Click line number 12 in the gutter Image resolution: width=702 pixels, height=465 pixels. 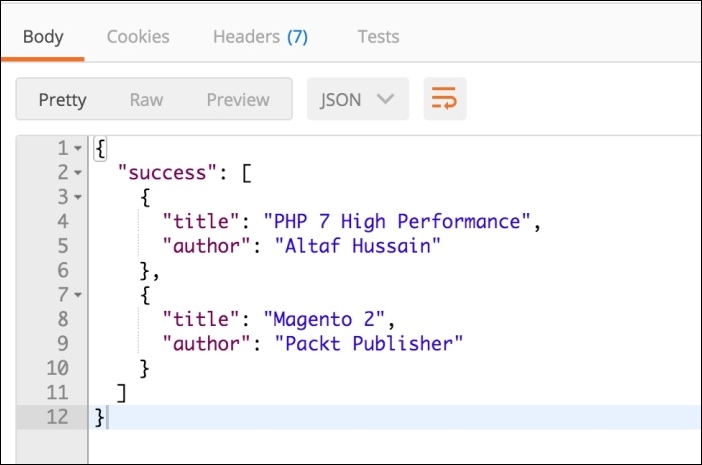57,417
